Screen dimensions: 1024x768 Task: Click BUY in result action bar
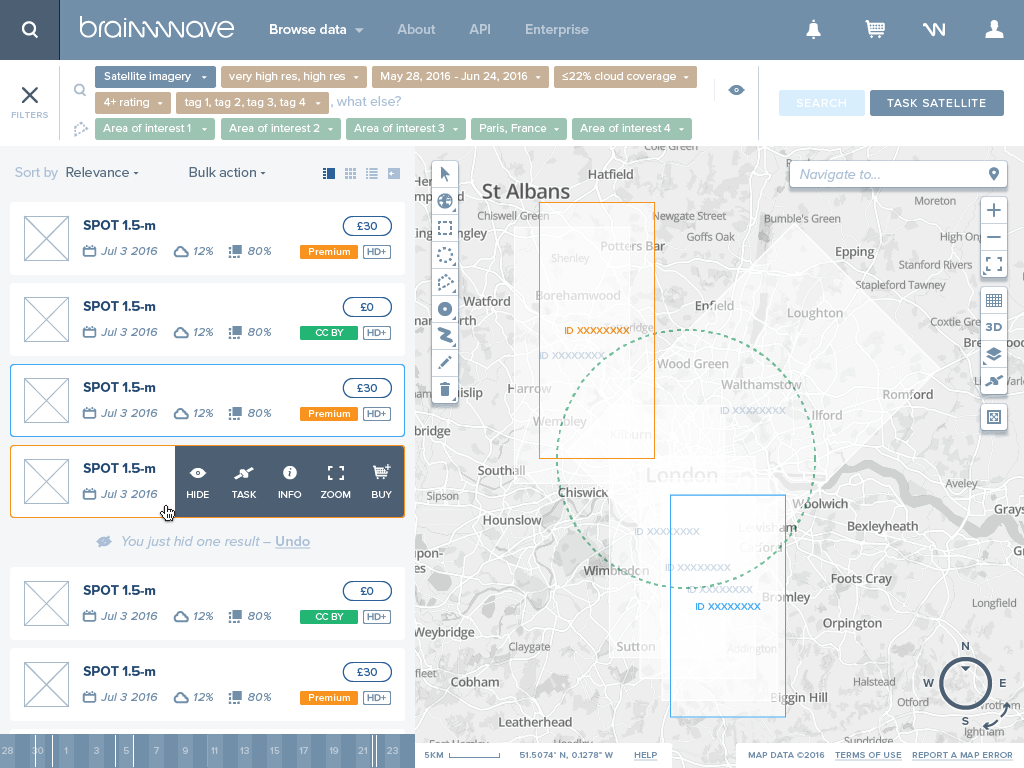pos(381,482)
